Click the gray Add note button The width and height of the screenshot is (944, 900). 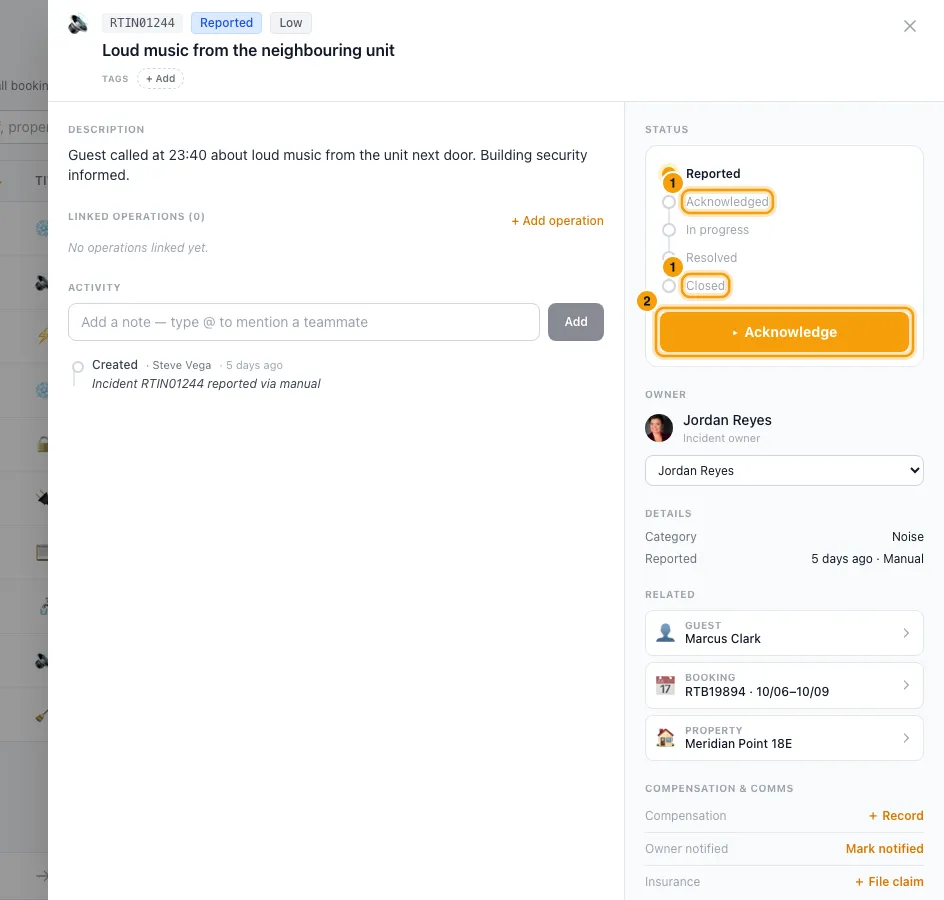[x=576, y=322]
